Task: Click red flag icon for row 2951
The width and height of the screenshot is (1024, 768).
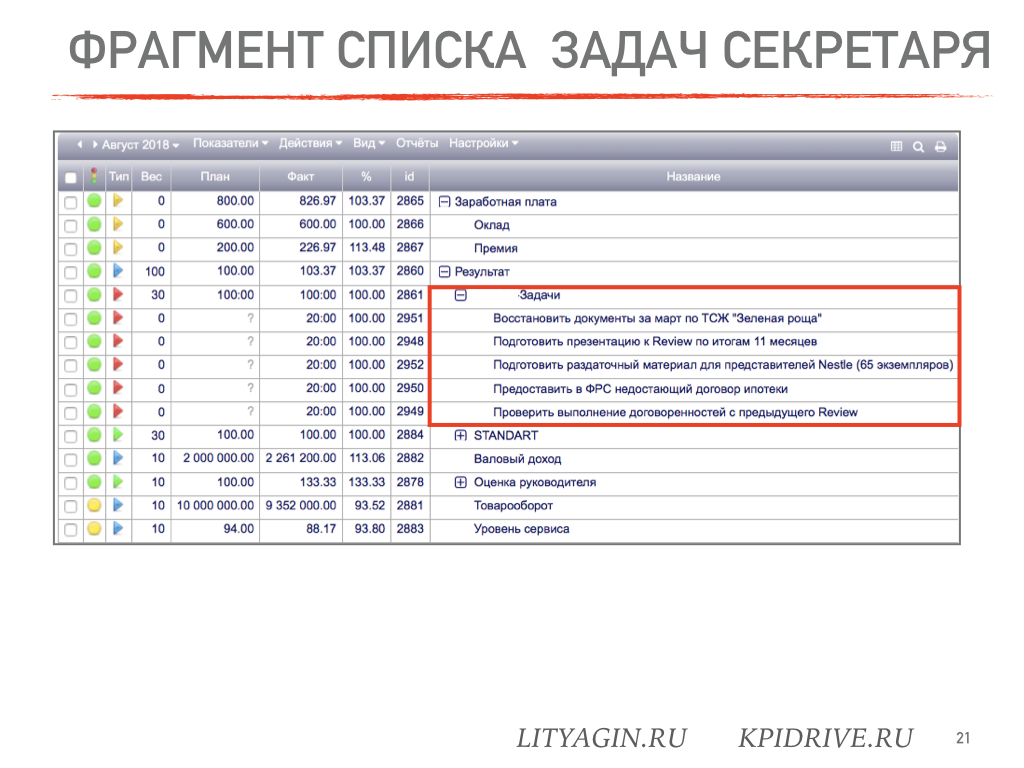Action: coord(118,318)
